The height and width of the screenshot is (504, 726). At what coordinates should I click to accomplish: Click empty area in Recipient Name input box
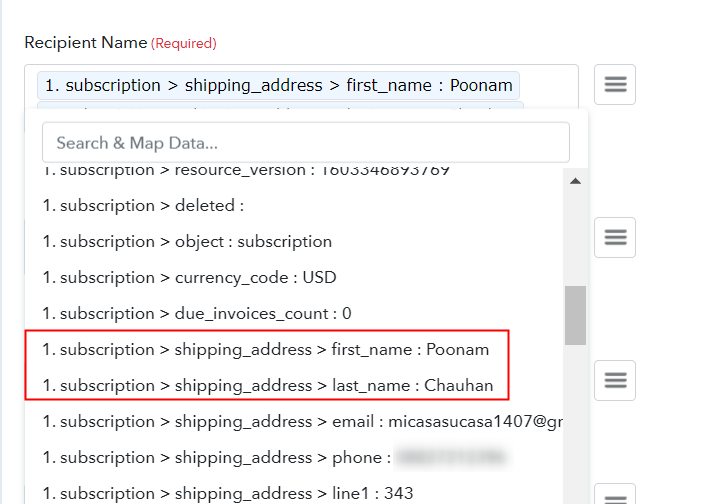coord(550,86)
